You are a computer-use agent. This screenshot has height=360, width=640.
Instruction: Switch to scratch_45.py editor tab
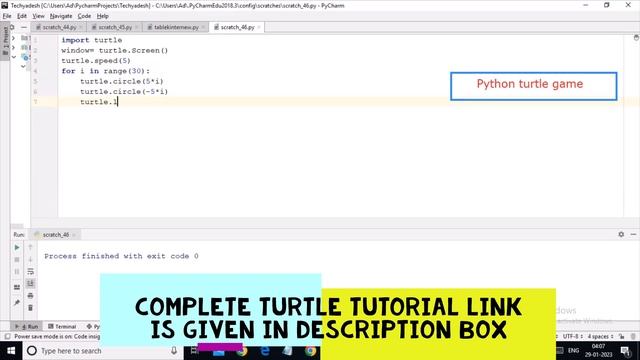point(114,27)
